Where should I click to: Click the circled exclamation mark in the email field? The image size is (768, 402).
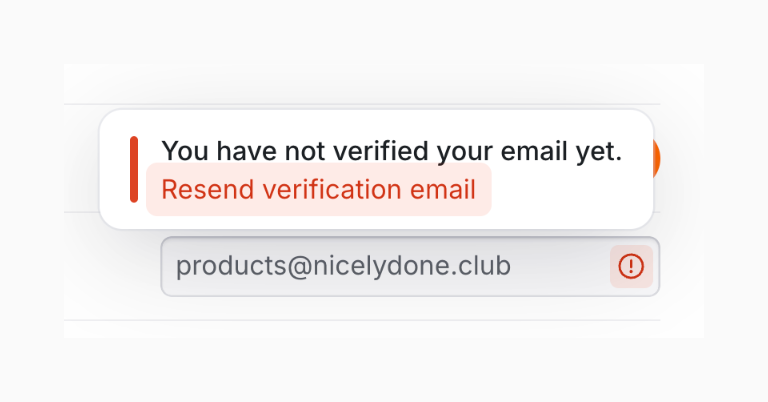[x=631, y=266]
